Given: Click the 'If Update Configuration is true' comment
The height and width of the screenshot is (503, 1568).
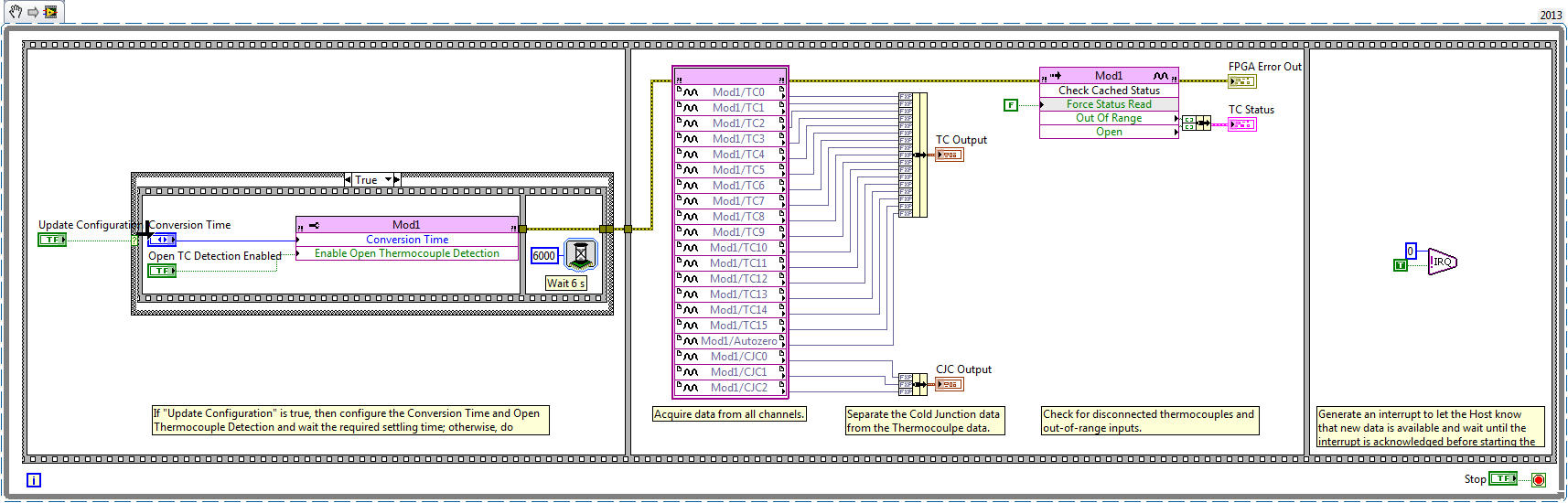Looking at the screenshot, I should coord(350,420).
